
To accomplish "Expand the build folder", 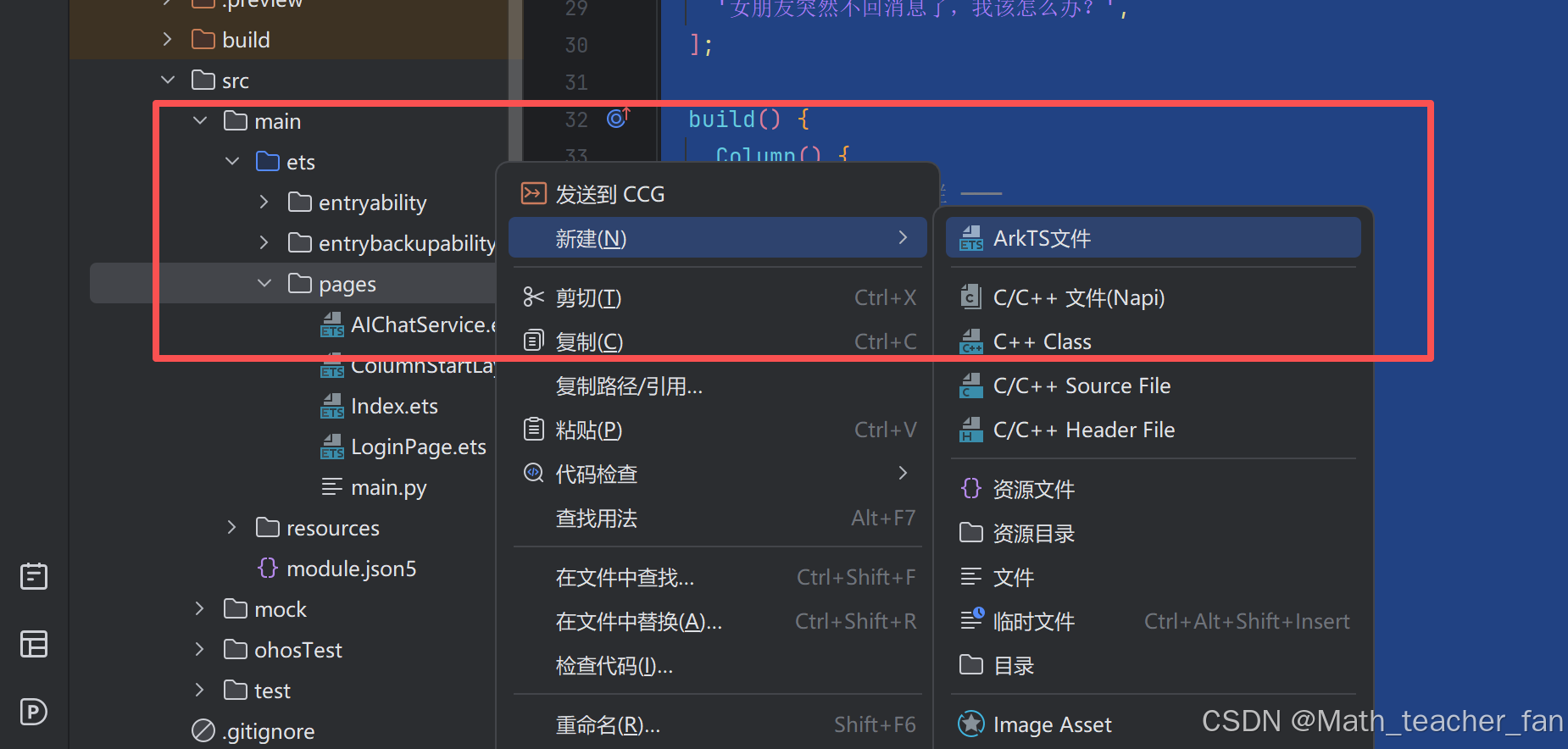I will pos(167,39).
